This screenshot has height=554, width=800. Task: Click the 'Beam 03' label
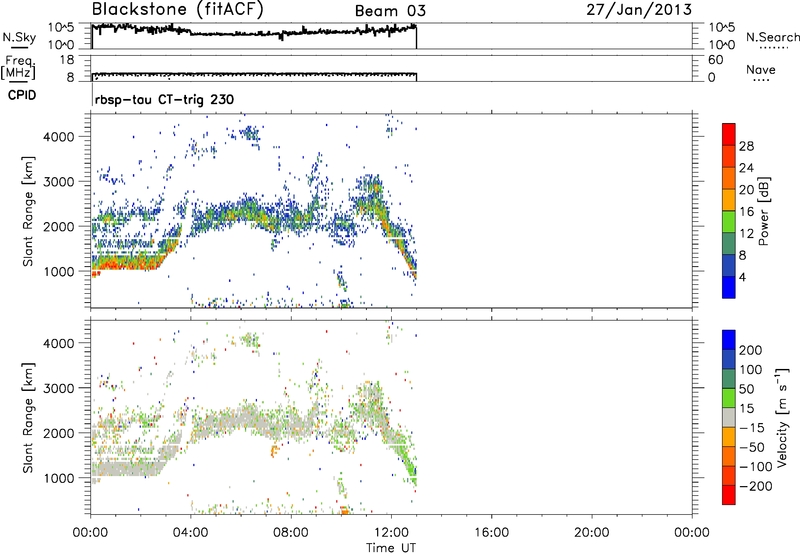tap(390, 11)
